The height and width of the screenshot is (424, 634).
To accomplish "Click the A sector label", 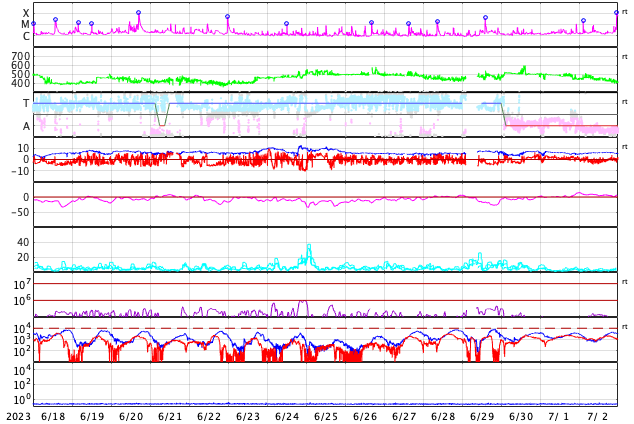I will tap(26, 127).
